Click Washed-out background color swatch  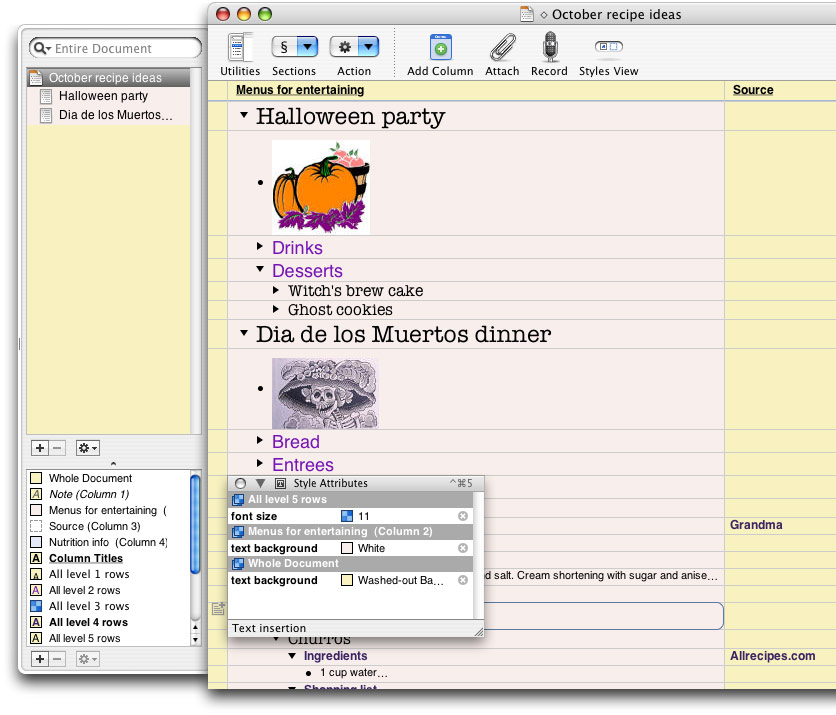click(x=347, y=580)
